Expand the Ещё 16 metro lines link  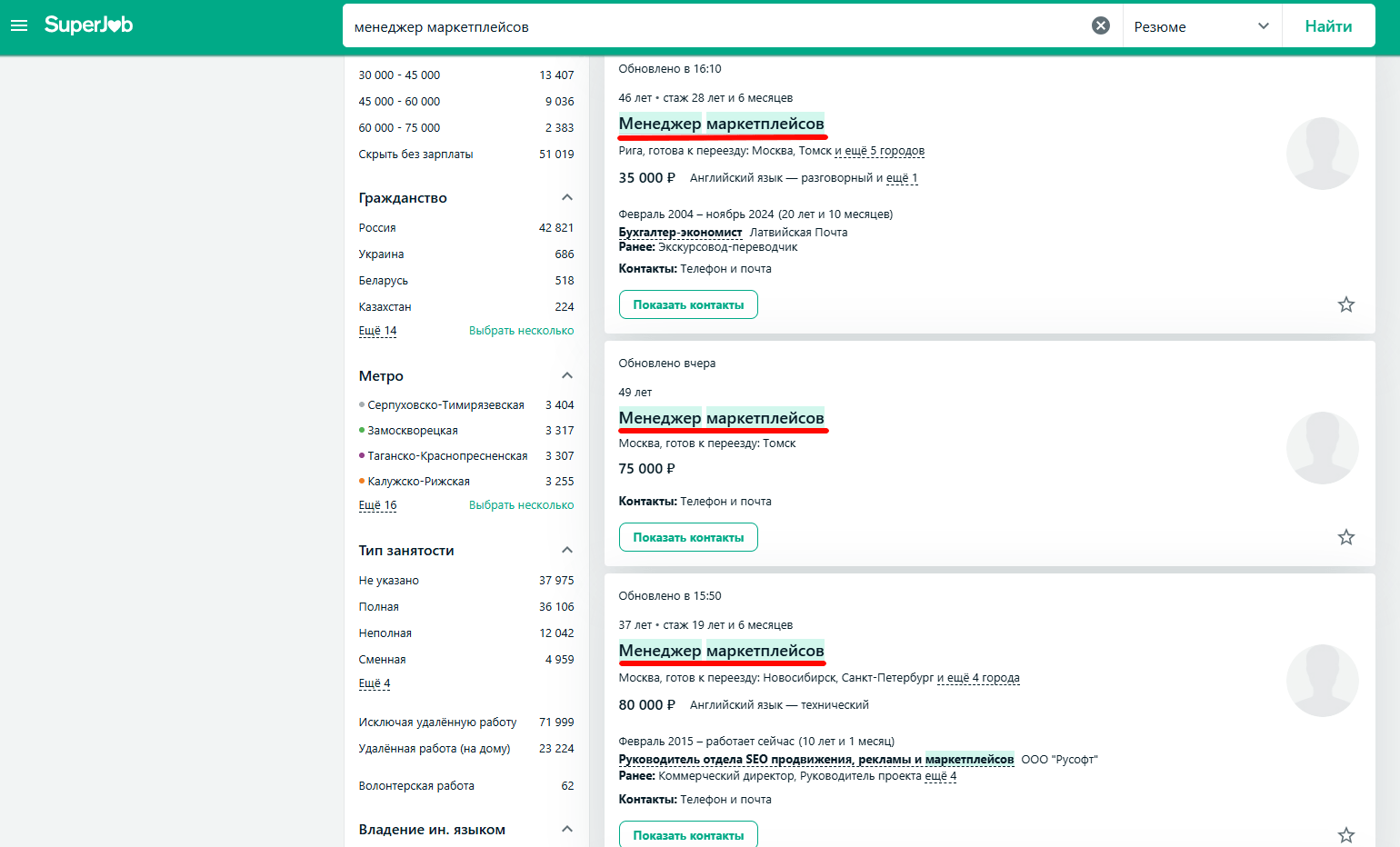coord(377,505)
